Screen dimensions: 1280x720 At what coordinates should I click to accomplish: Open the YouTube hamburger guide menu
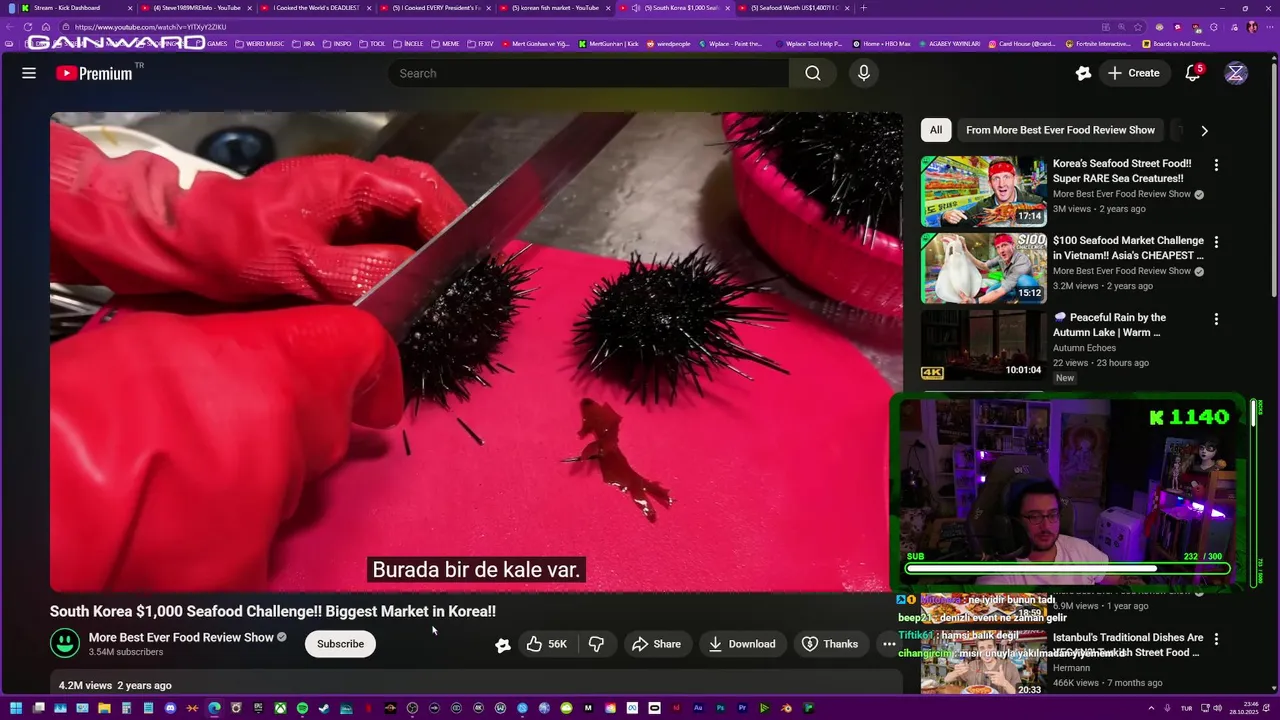29,73
